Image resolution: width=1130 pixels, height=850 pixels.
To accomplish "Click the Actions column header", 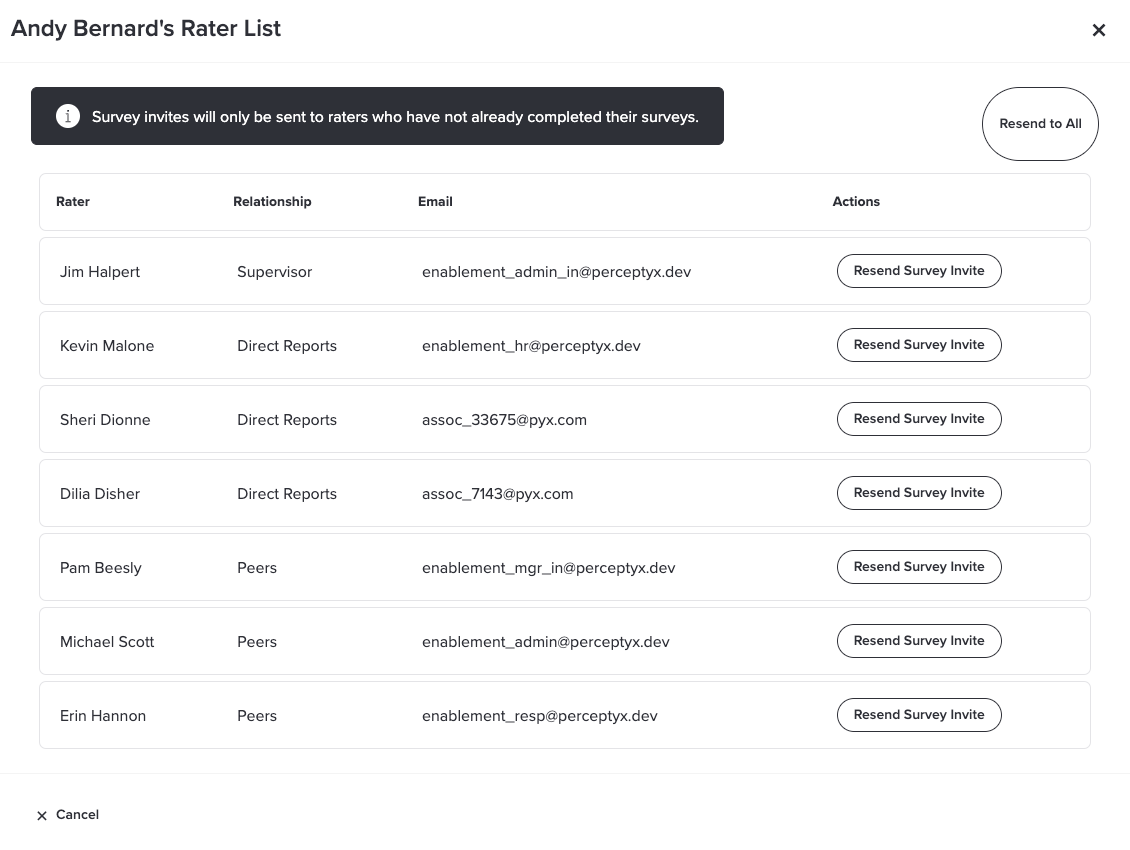I will pyautogui.click(x=856, y=202).
